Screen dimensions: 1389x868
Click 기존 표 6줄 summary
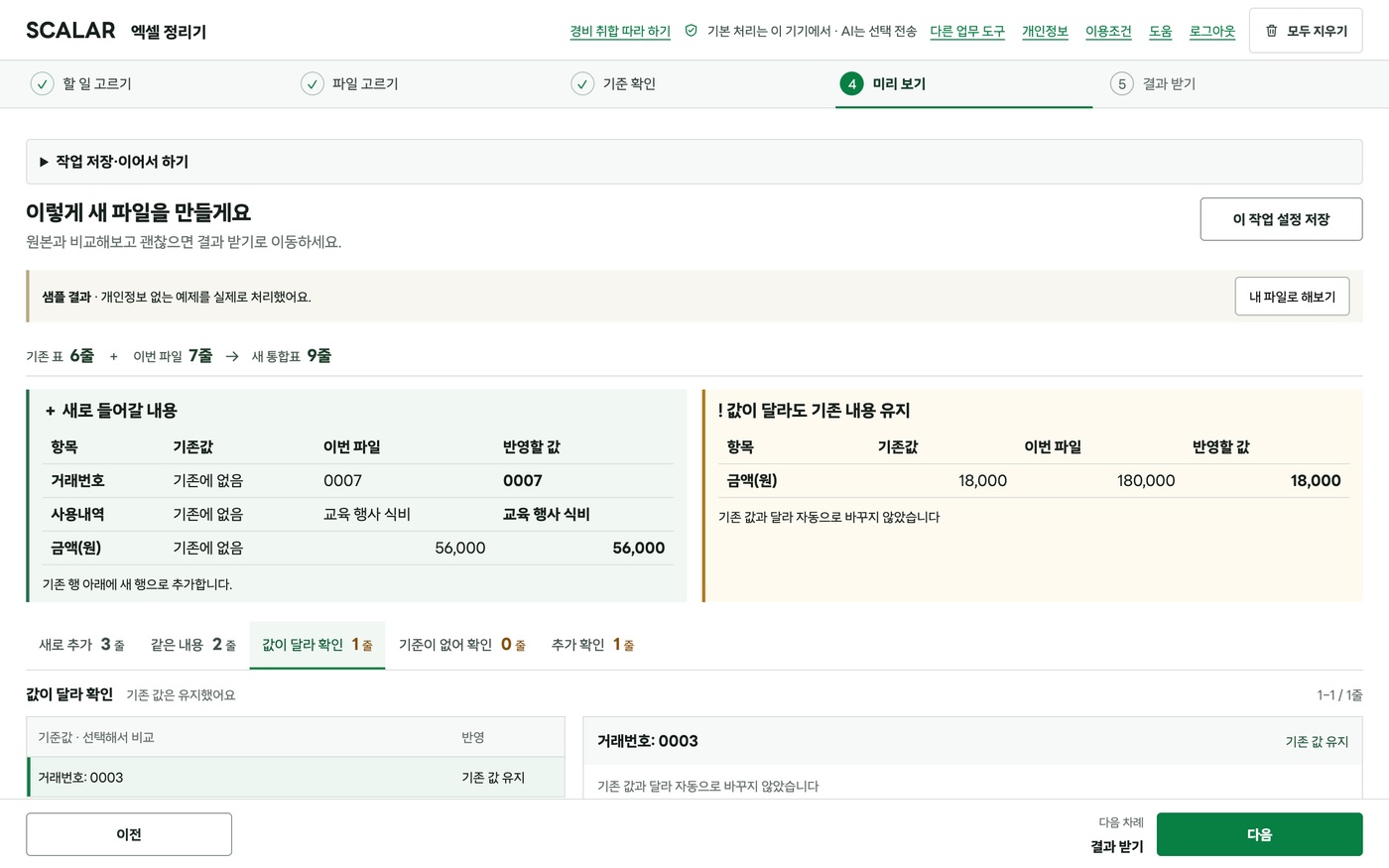[60, 356]
